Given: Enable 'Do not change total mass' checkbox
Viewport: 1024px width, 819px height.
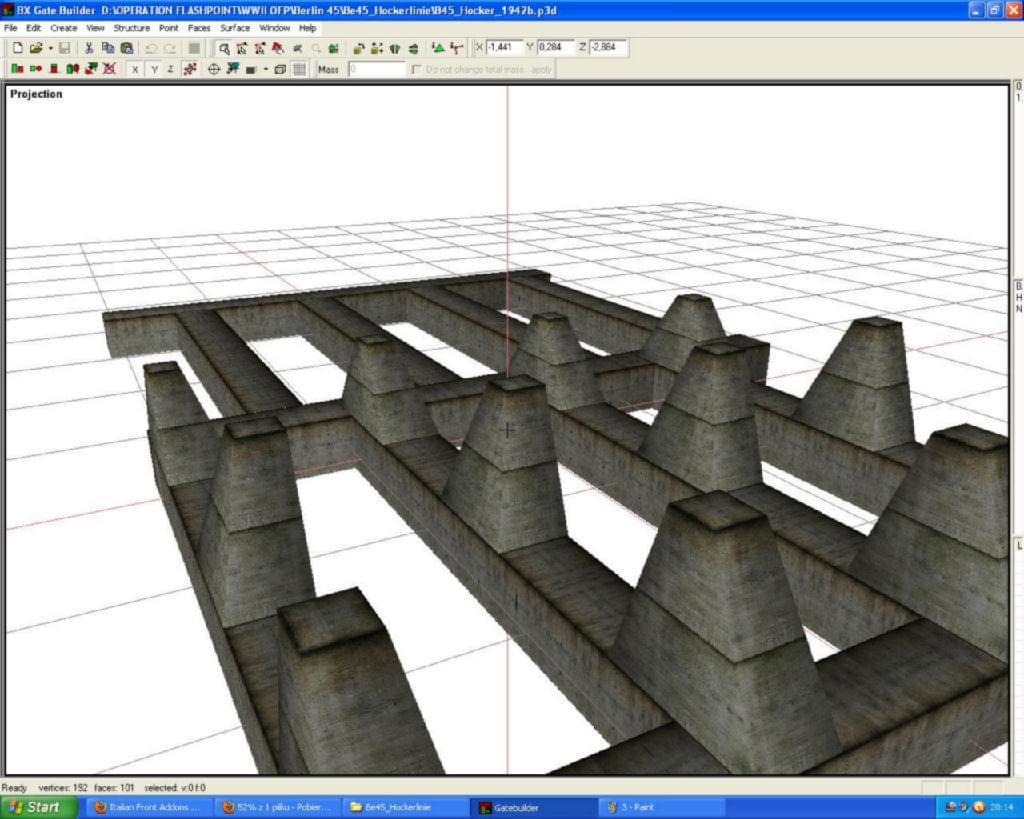Looking at the screenshot, I should pyautogui.click(x=416, y=69).
